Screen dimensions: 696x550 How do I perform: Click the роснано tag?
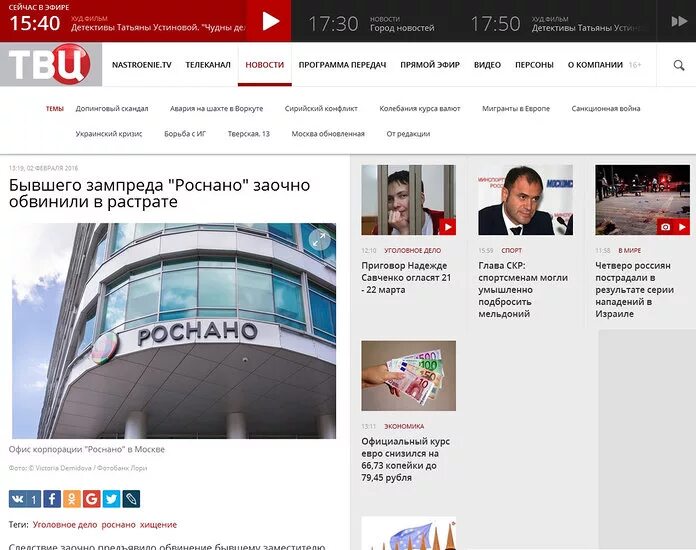119,525
